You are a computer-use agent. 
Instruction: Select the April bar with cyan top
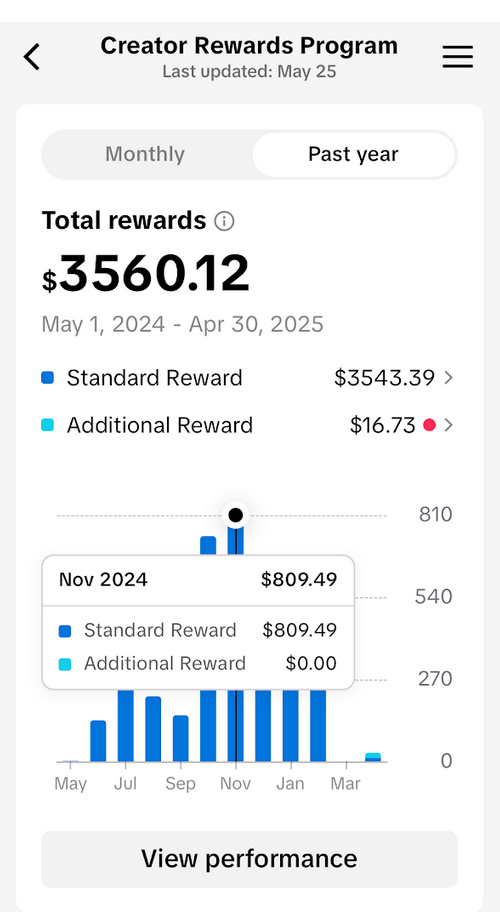[x=373, y=757]
